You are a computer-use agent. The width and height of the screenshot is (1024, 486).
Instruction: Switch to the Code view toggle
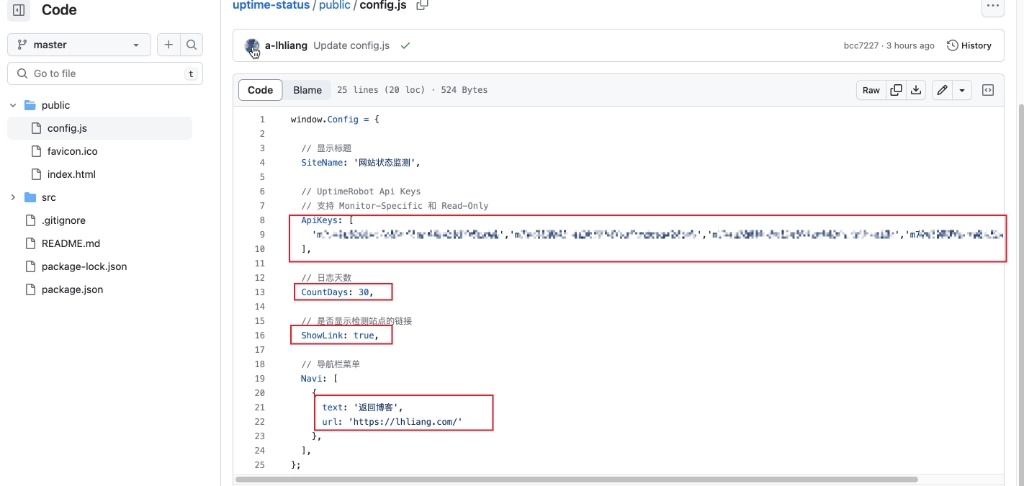260,90
